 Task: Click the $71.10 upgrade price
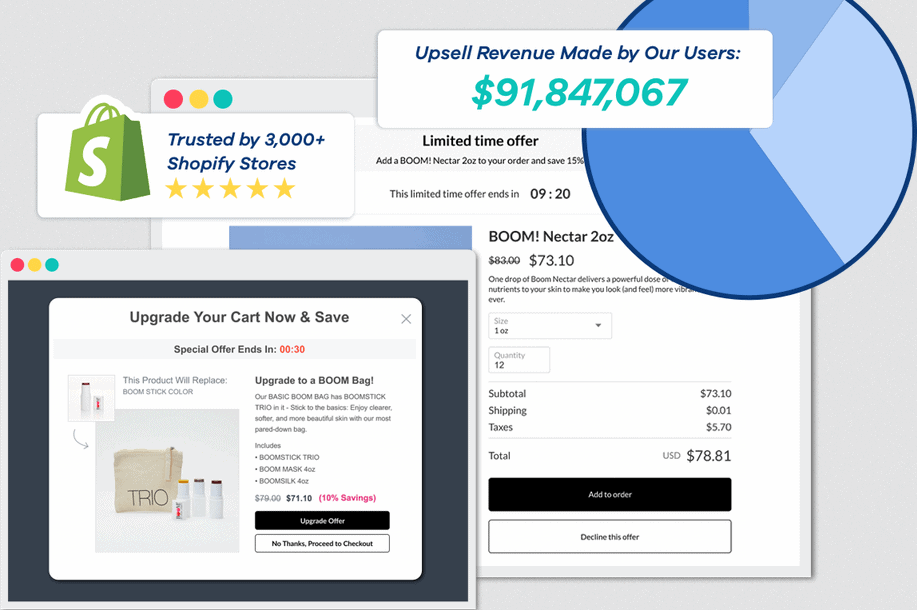[299, 498]
